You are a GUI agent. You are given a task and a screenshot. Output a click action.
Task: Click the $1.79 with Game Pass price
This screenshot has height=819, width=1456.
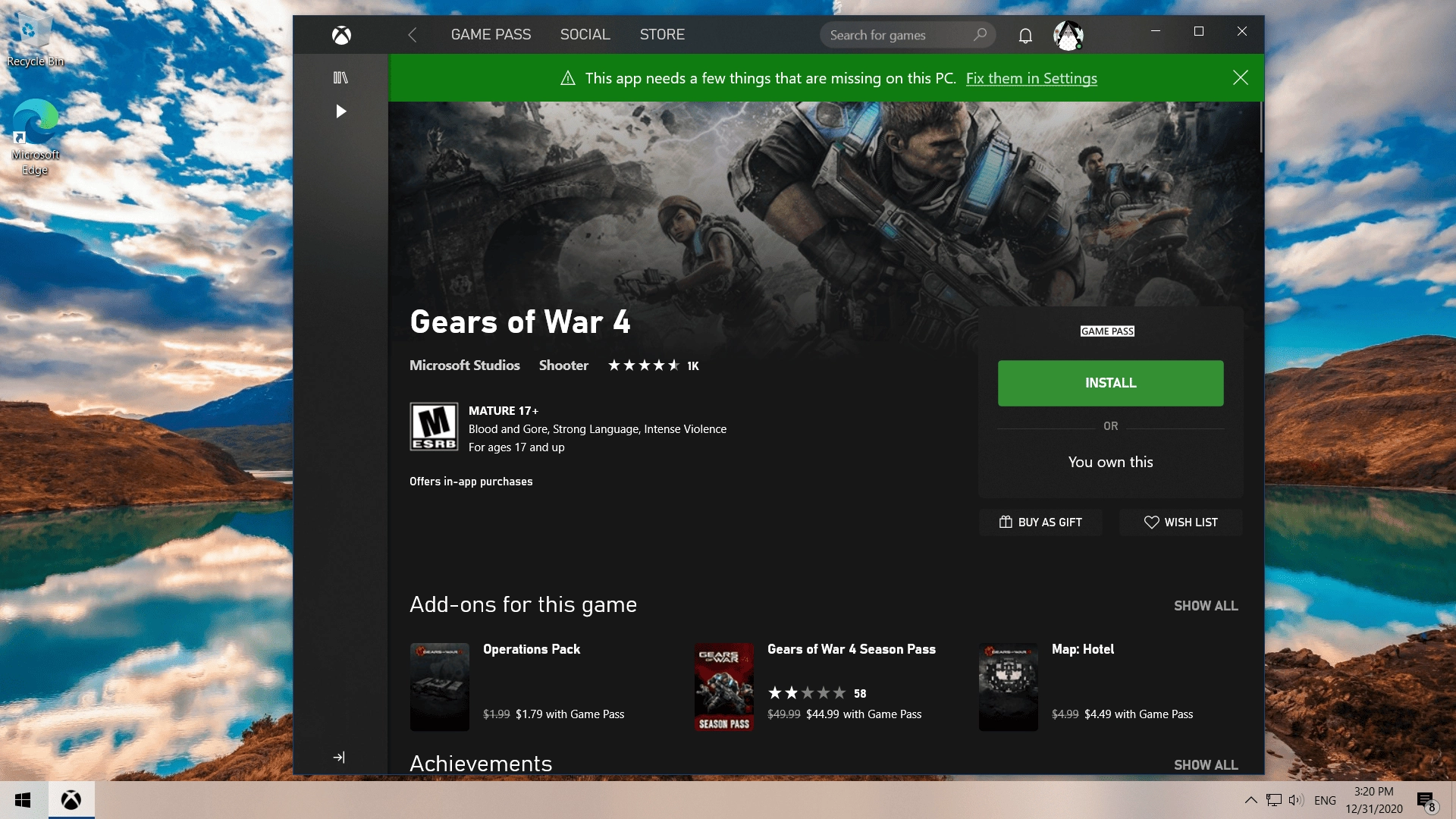point(570,714)
